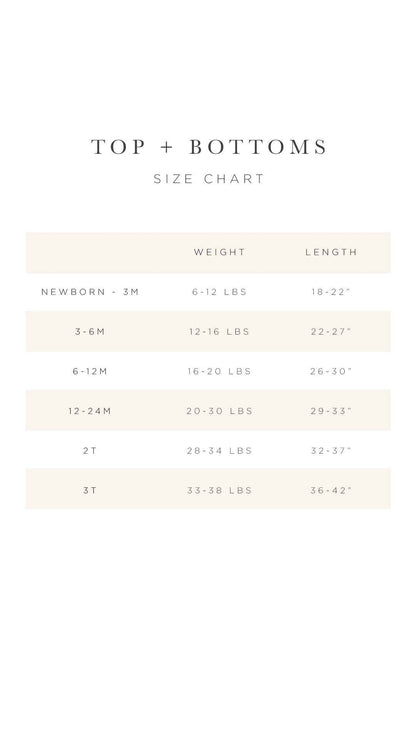Click the 6-12M size row label
Image resolution: width=416 pixels, height=740 pixels.
point(90,371)
